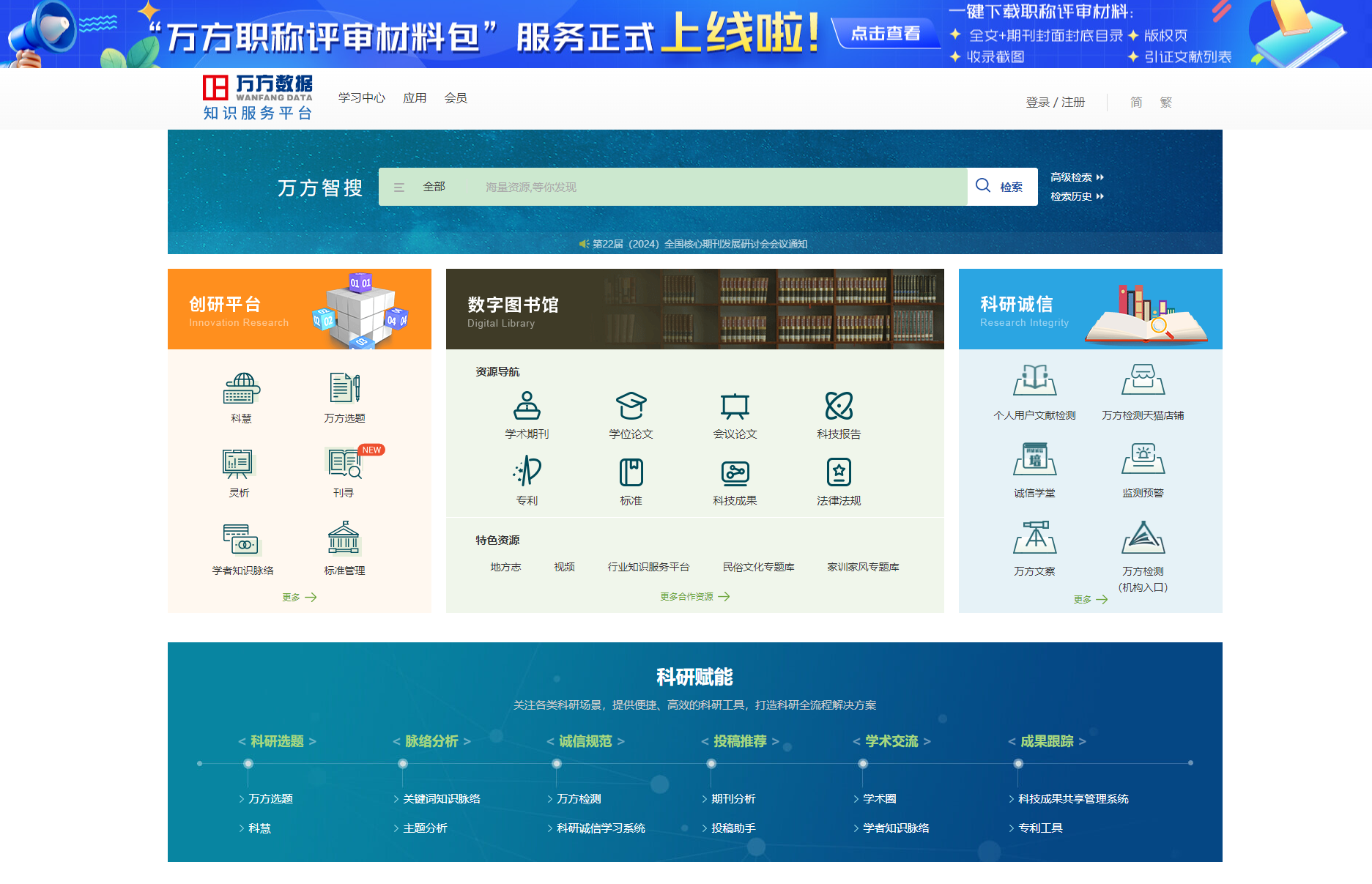
Task: Click 更多 in 创研平台 panel
Action: [x=300, y=597]
